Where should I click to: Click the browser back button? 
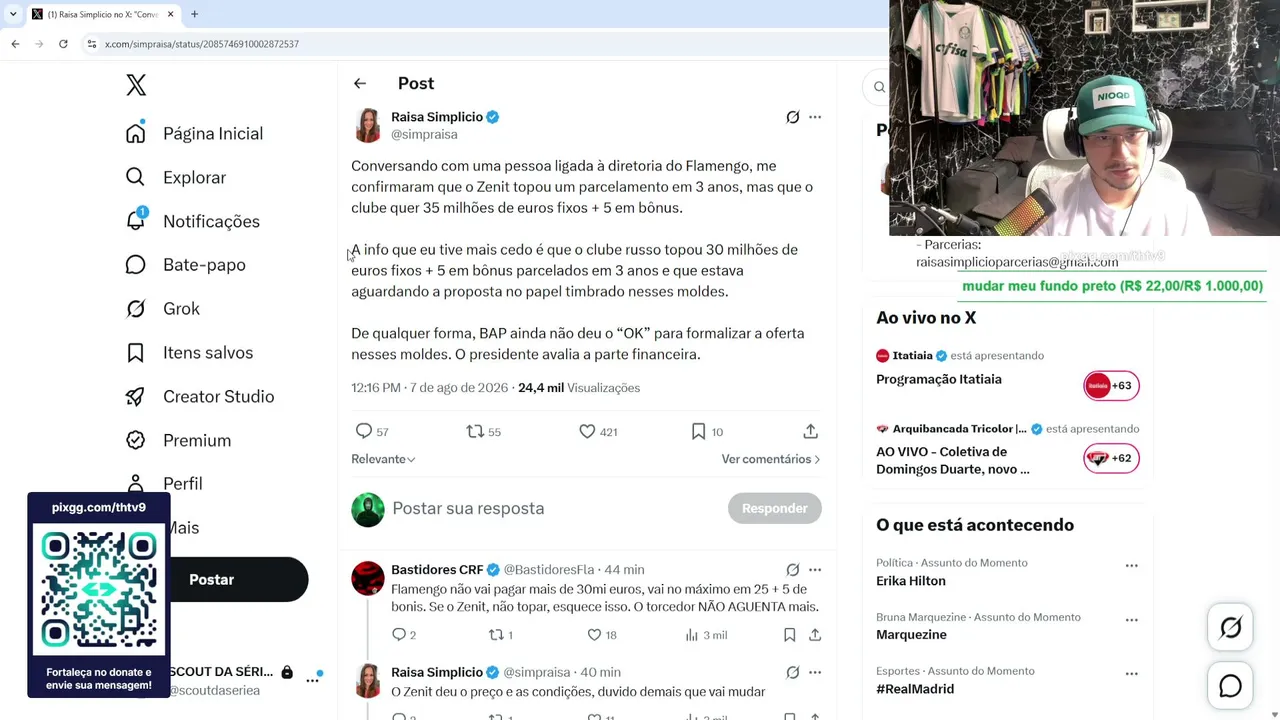click(15, 44)
